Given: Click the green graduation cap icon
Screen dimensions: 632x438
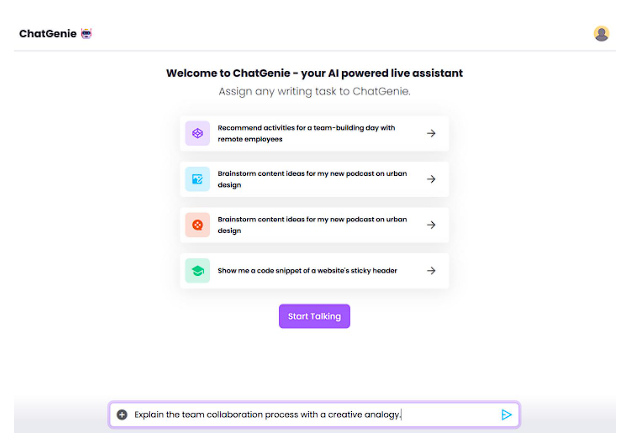Looking at the screenshot, I should pyautogui.click(x=198, y=270).
